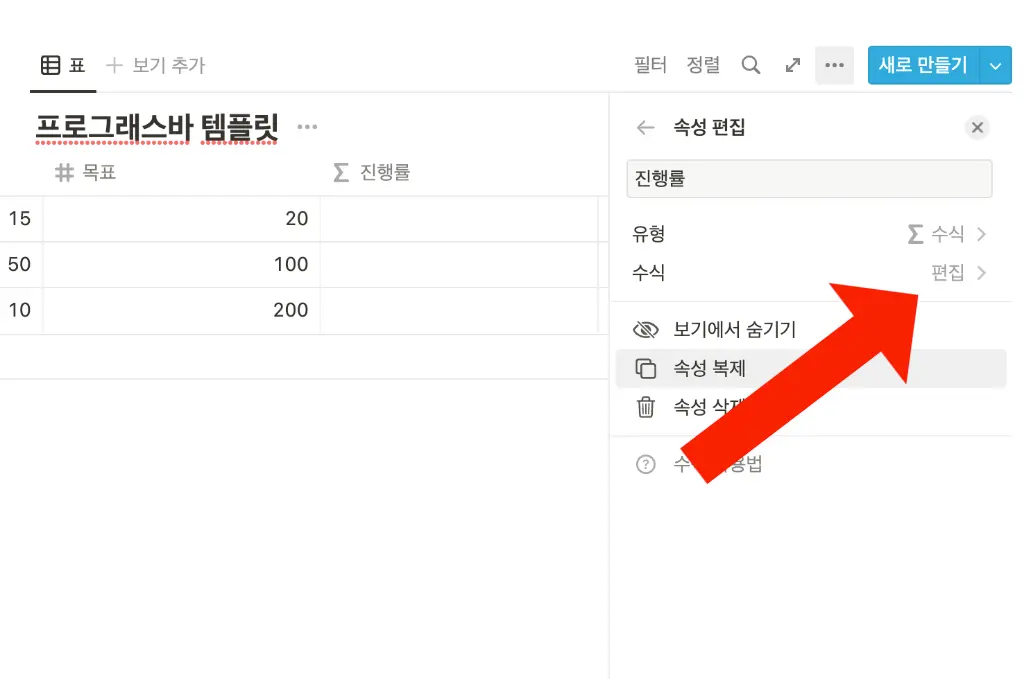Screen dimensions: 1024x679
Task: Click the back arrow in 속성 편집
Action: (x=645, y=128)
